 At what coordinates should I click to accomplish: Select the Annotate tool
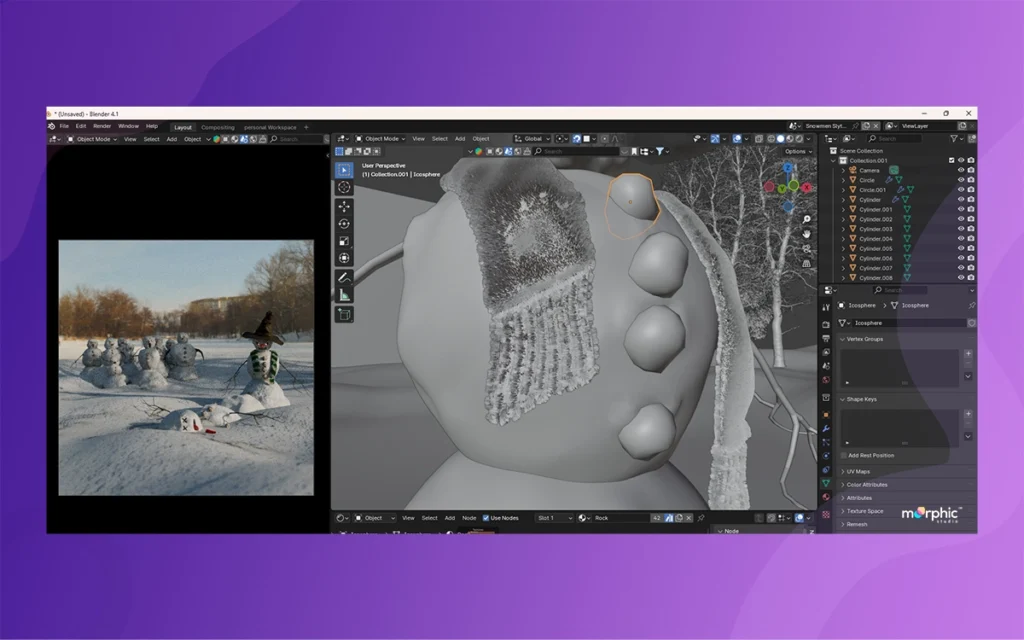(x=344, y=278)
